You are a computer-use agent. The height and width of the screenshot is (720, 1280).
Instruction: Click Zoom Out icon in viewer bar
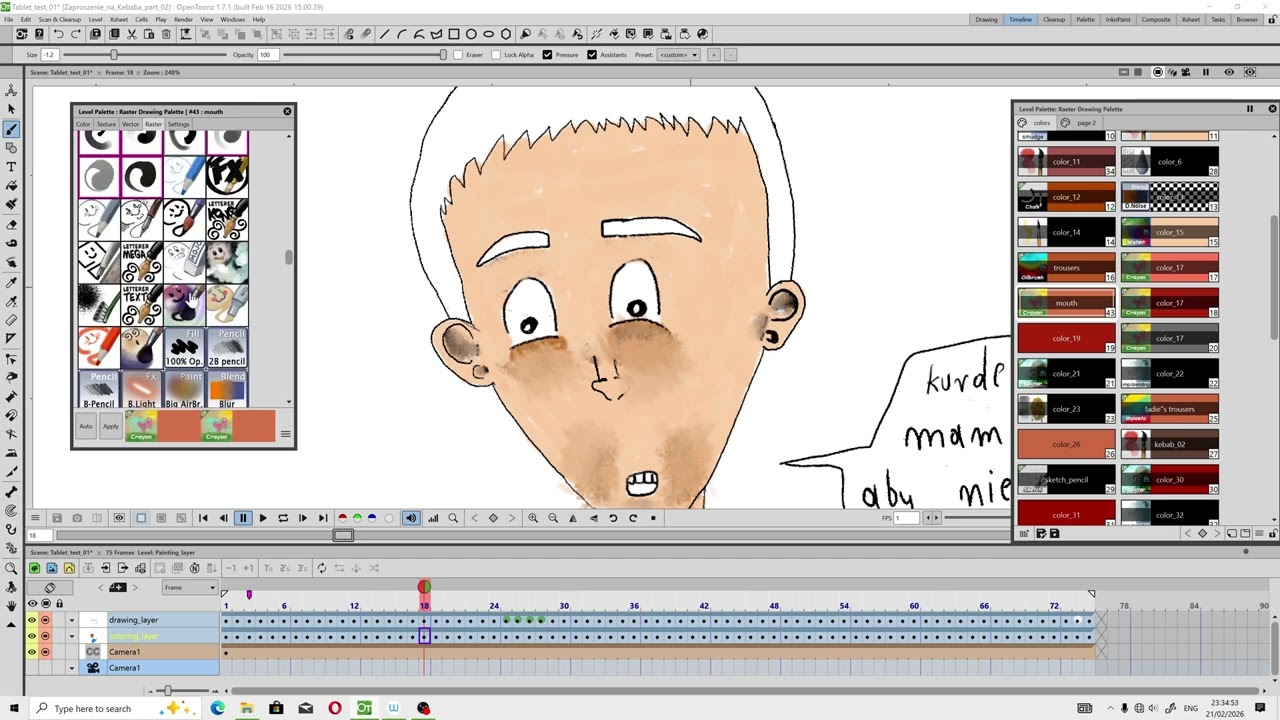(553, 518)
